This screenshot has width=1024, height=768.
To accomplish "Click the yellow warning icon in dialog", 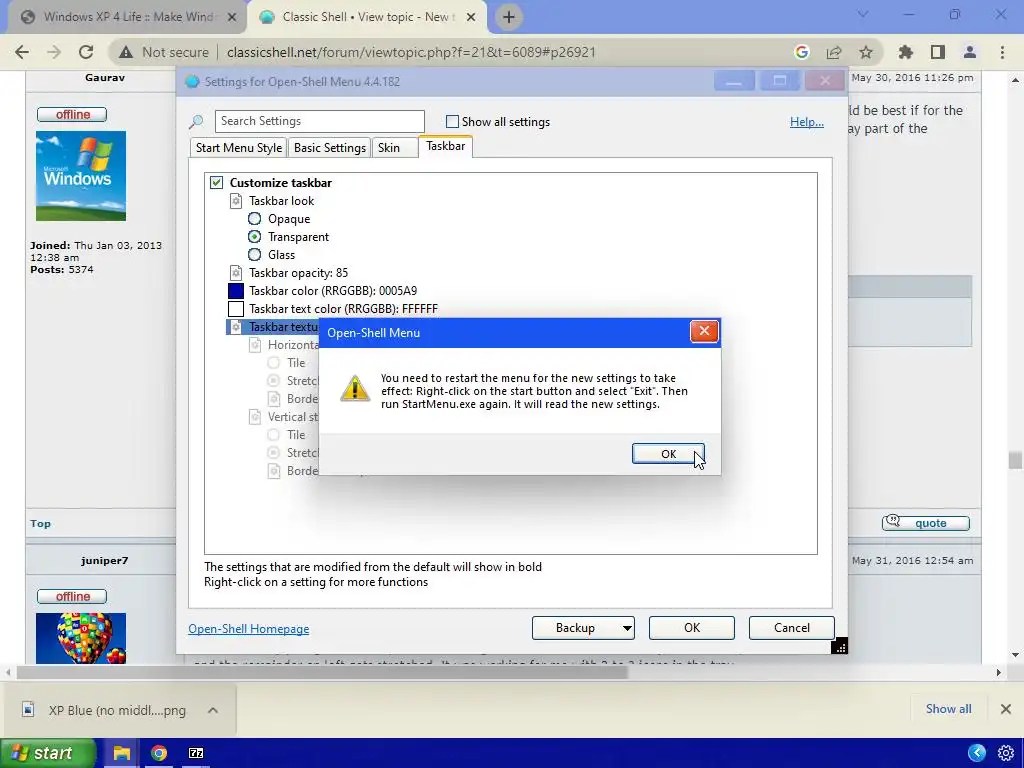I will [x=355, y=388].
